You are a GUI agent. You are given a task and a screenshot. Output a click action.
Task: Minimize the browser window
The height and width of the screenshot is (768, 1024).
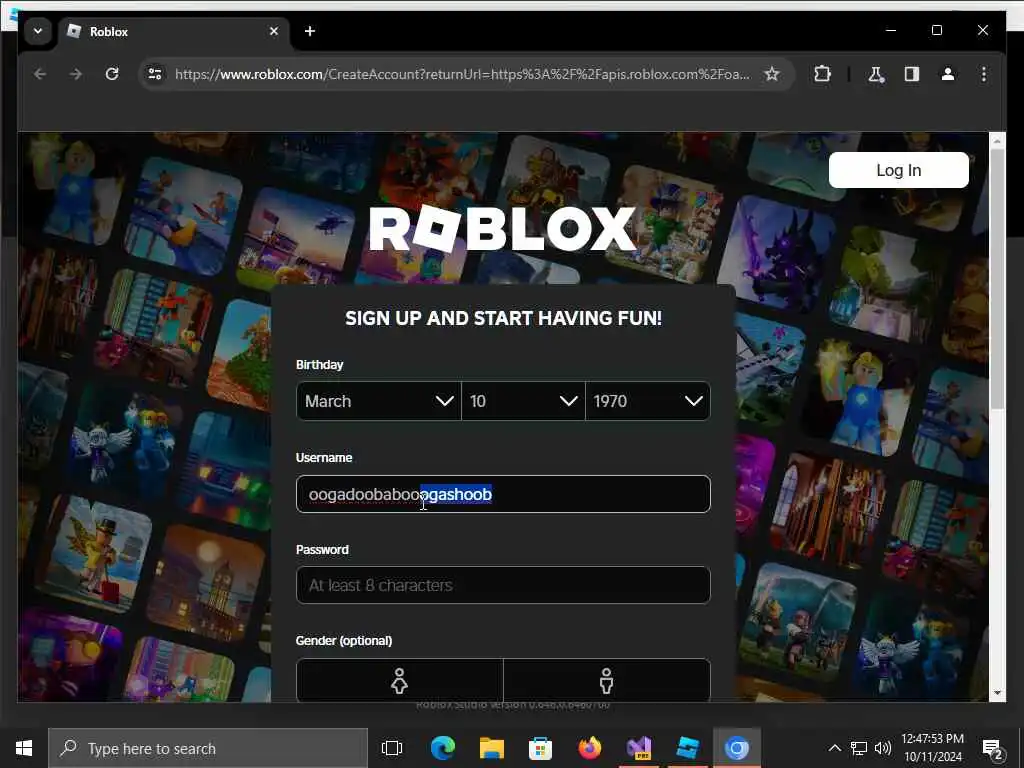tap(891, 31)
